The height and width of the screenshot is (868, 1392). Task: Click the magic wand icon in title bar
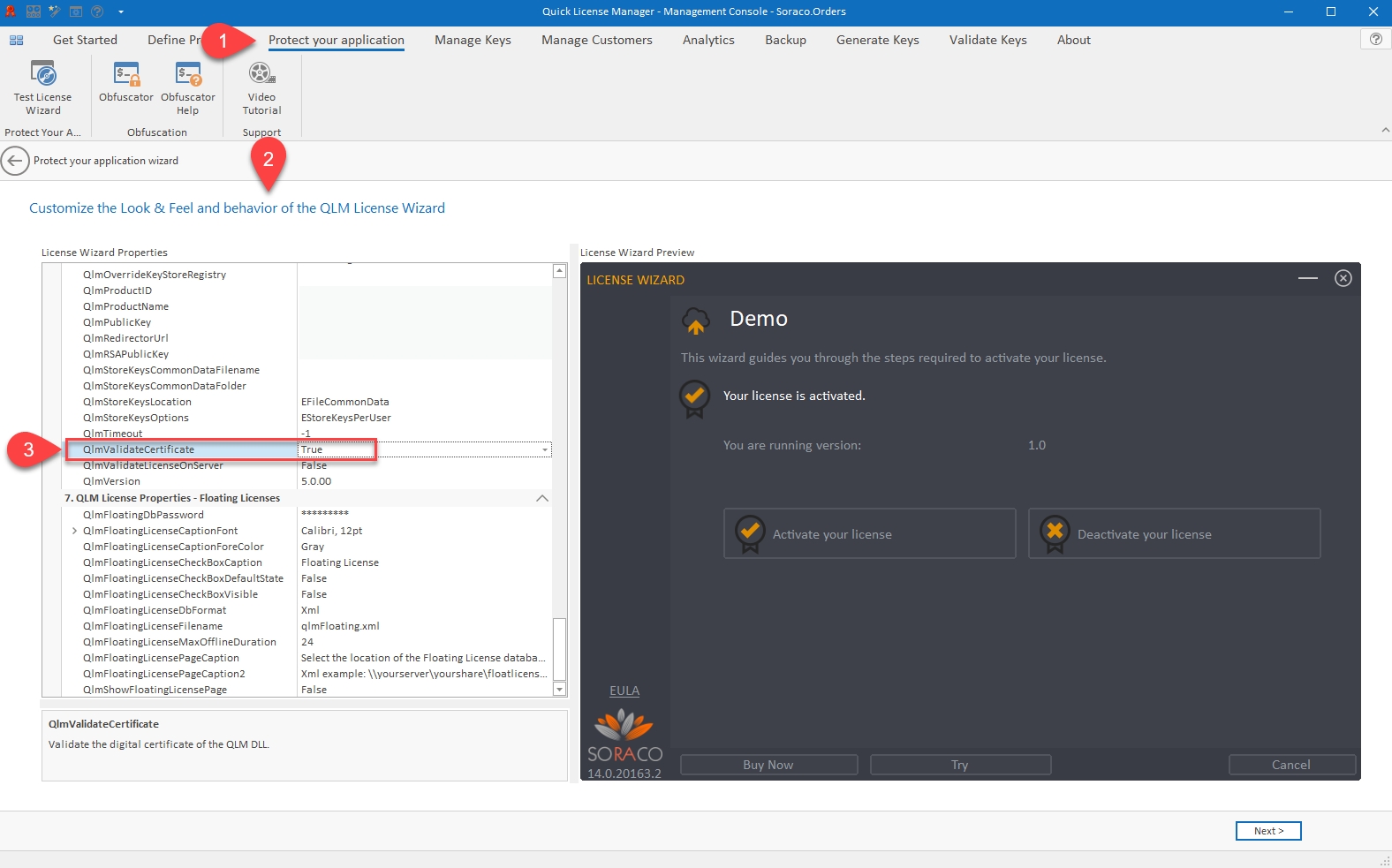click(x=55, y=11)
